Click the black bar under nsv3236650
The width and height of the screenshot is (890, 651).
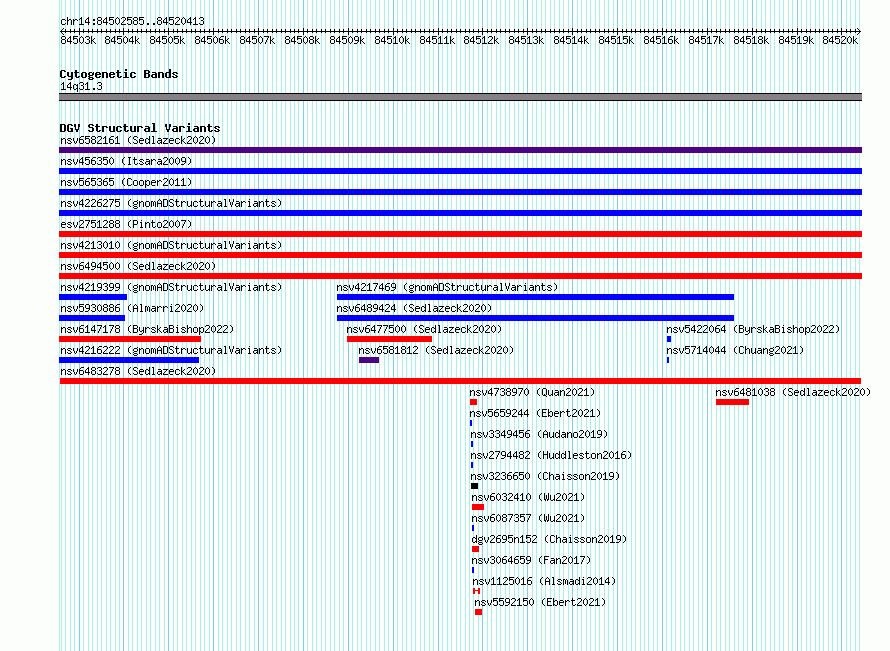tap(475, 486)
